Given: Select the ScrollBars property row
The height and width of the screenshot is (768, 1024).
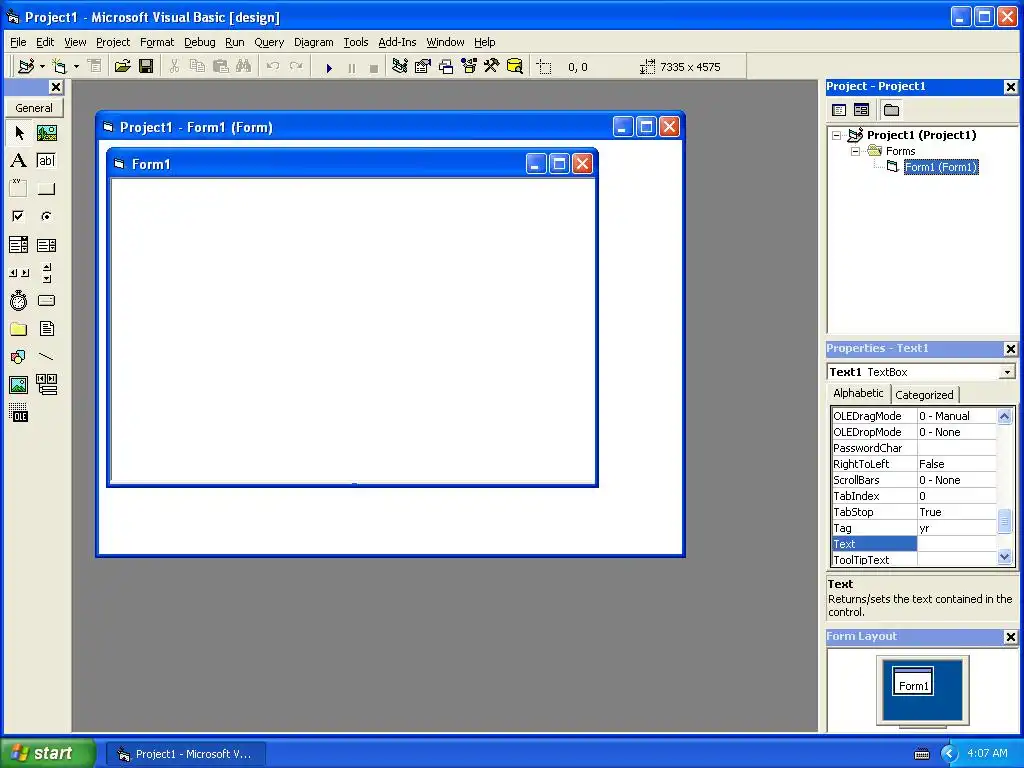Looking at the screenshot, I should 914,480.
